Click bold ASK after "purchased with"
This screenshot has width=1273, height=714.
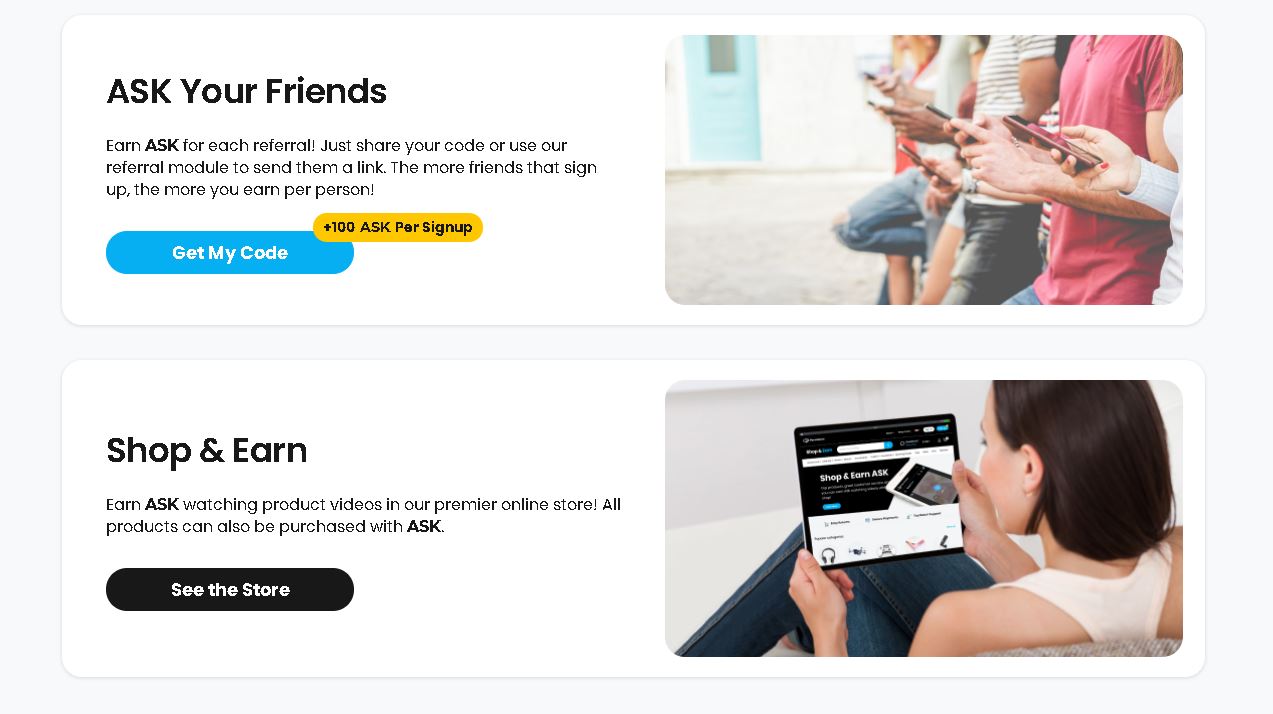click(x=424, y=526)
